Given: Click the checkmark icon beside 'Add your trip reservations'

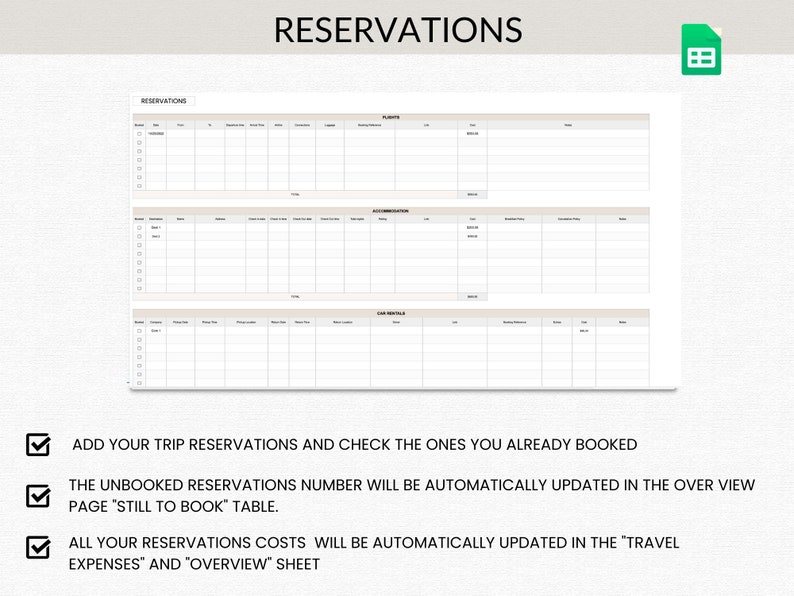Looking at the screenshot, I should (x=38, y=444).
